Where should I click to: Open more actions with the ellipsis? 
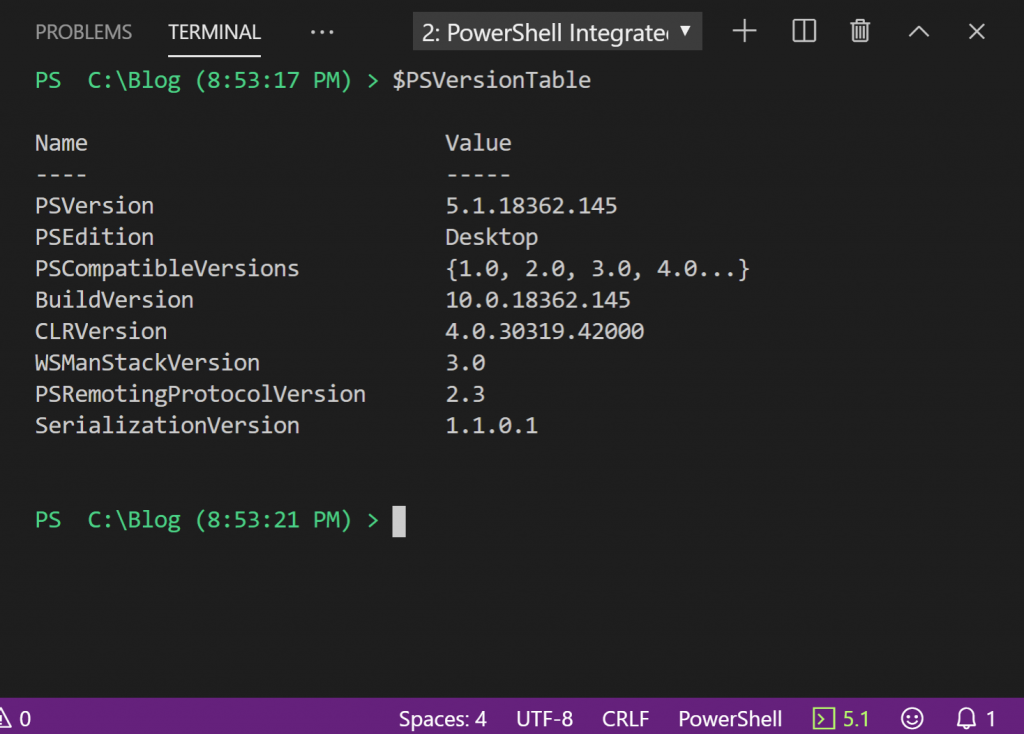pyautogui.click(x=322, y=31)
